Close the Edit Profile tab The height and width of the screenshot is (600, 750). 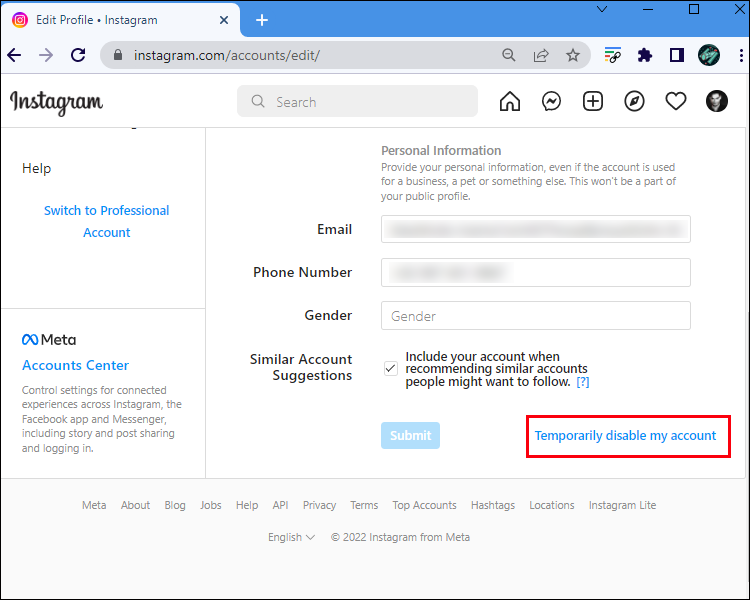[x=223, y=20]
